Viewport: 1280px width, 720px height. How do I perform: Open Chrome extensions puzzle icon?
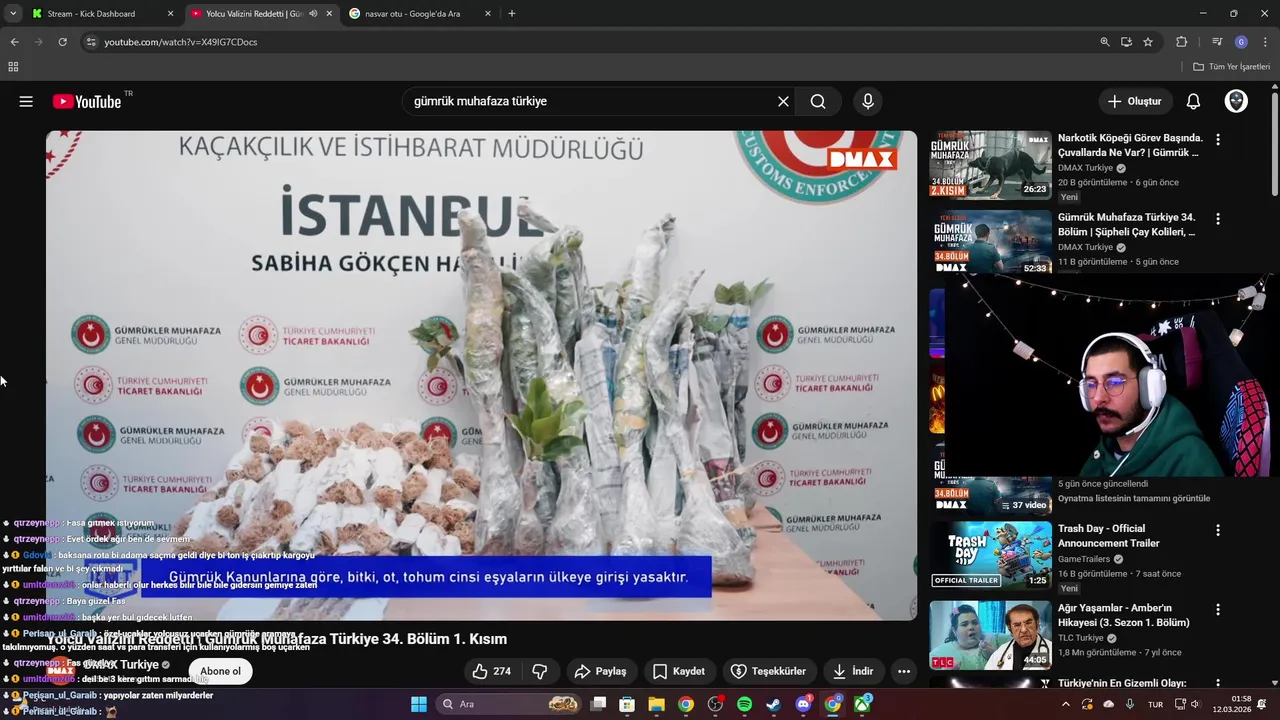point(1181,42)
